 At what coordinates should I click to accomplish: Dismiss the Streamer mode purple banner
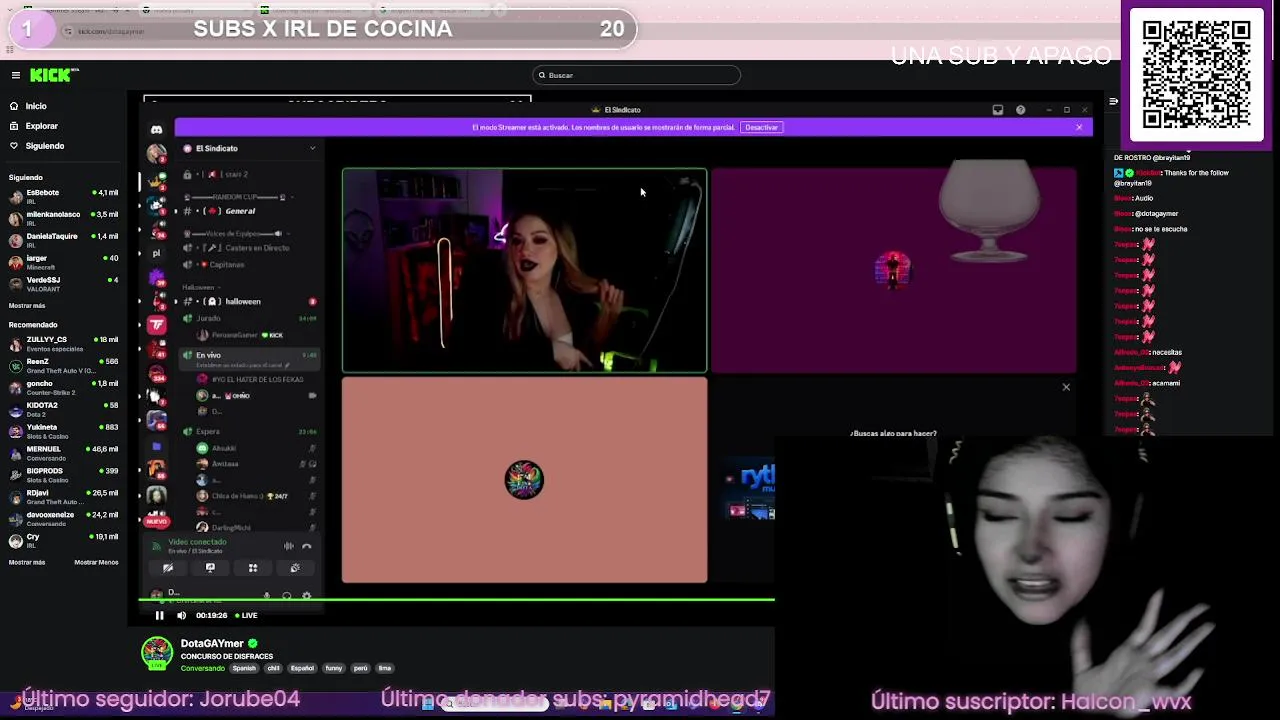tap(1079, 127)
